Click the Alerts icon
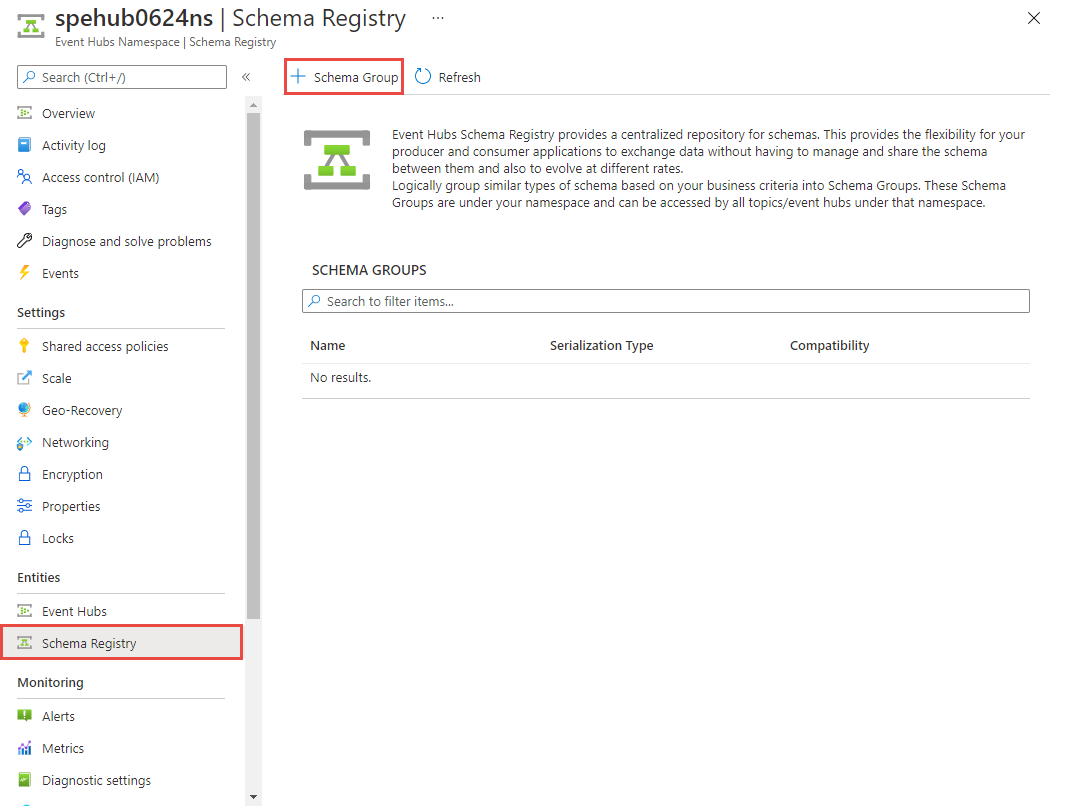Viewport: 1070px width, 806px height. (25, 715)
